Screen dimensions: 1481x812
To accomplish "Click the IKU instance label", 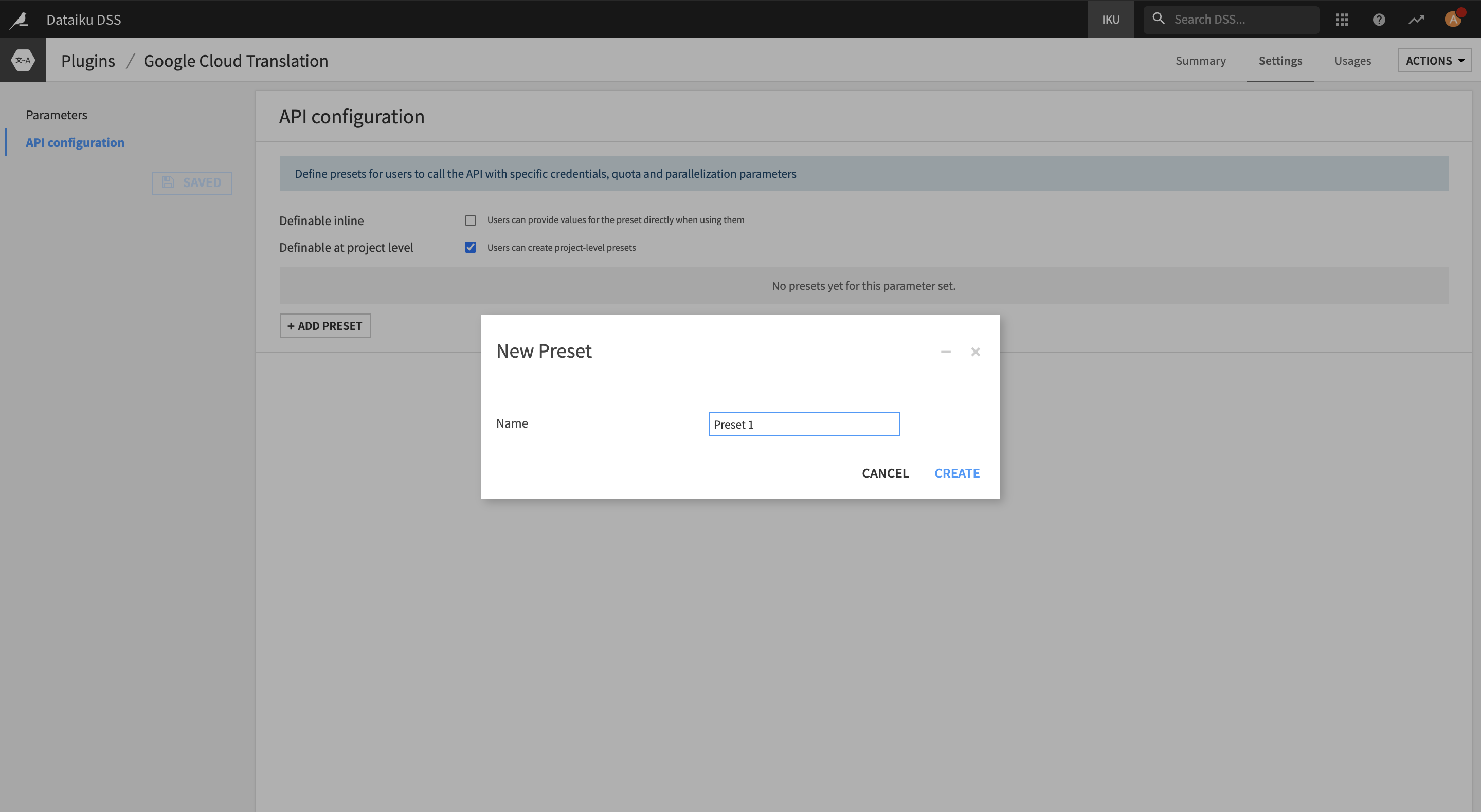I will pyautogui.click(x=1111, y=20).
